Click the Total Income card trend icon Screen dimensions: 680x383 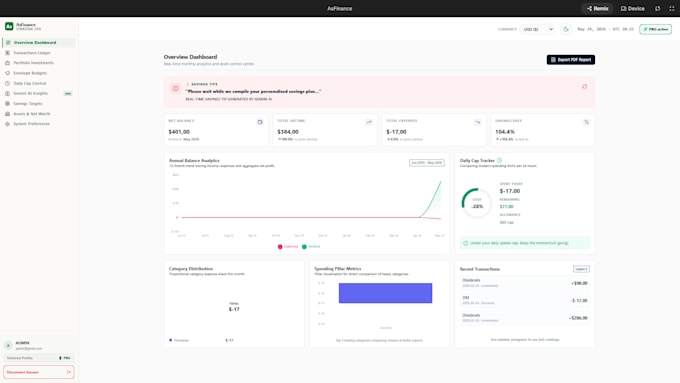[x=369, y=122]
